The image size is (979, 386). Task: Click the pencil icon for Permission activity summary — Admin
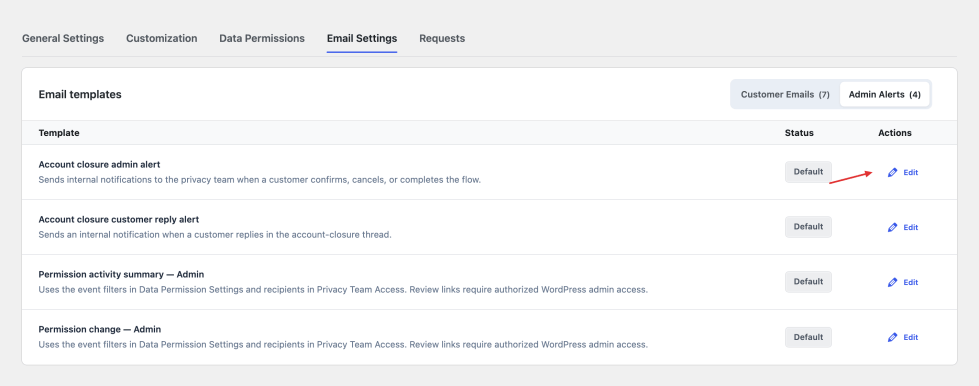pyautogui.click(x=892, y=282)
